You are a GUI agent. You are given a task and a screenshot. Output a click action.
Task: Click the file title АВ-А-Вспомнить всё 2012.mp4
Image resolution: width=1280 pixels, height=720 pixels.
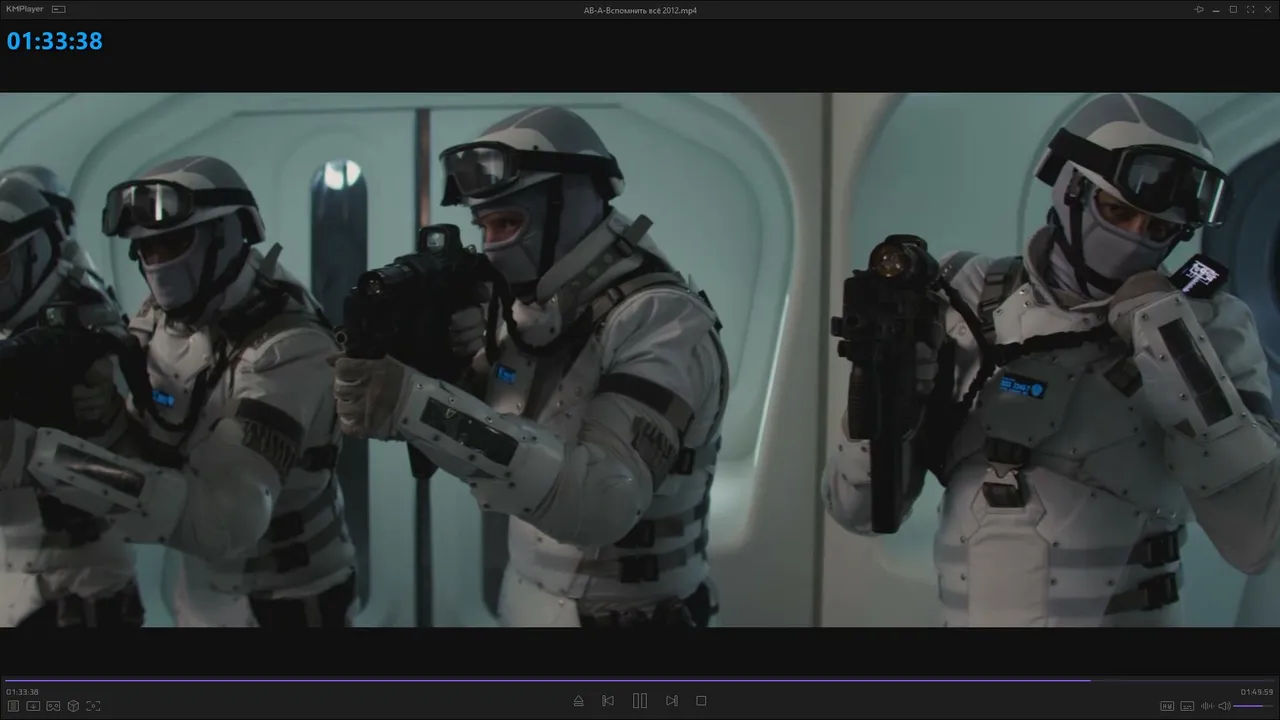[640, 10]
